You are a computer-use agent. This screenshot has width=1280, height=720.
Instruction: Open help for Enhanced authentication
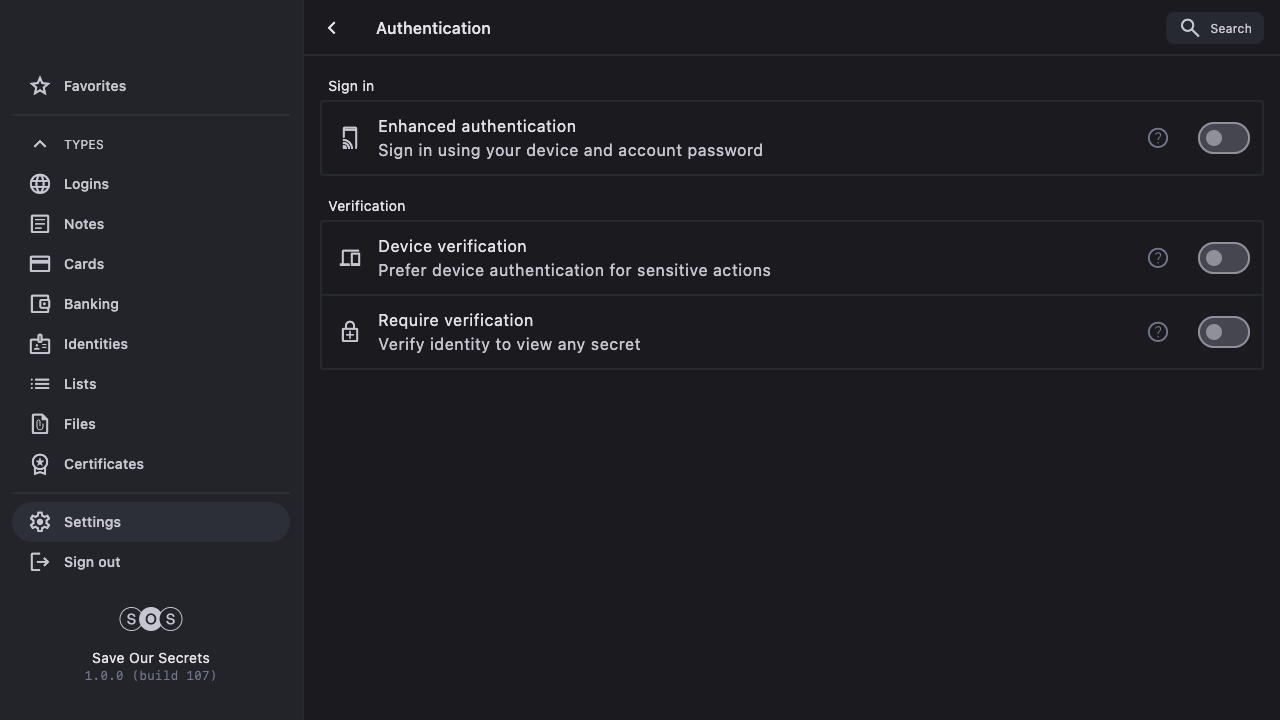point(1157,138)
